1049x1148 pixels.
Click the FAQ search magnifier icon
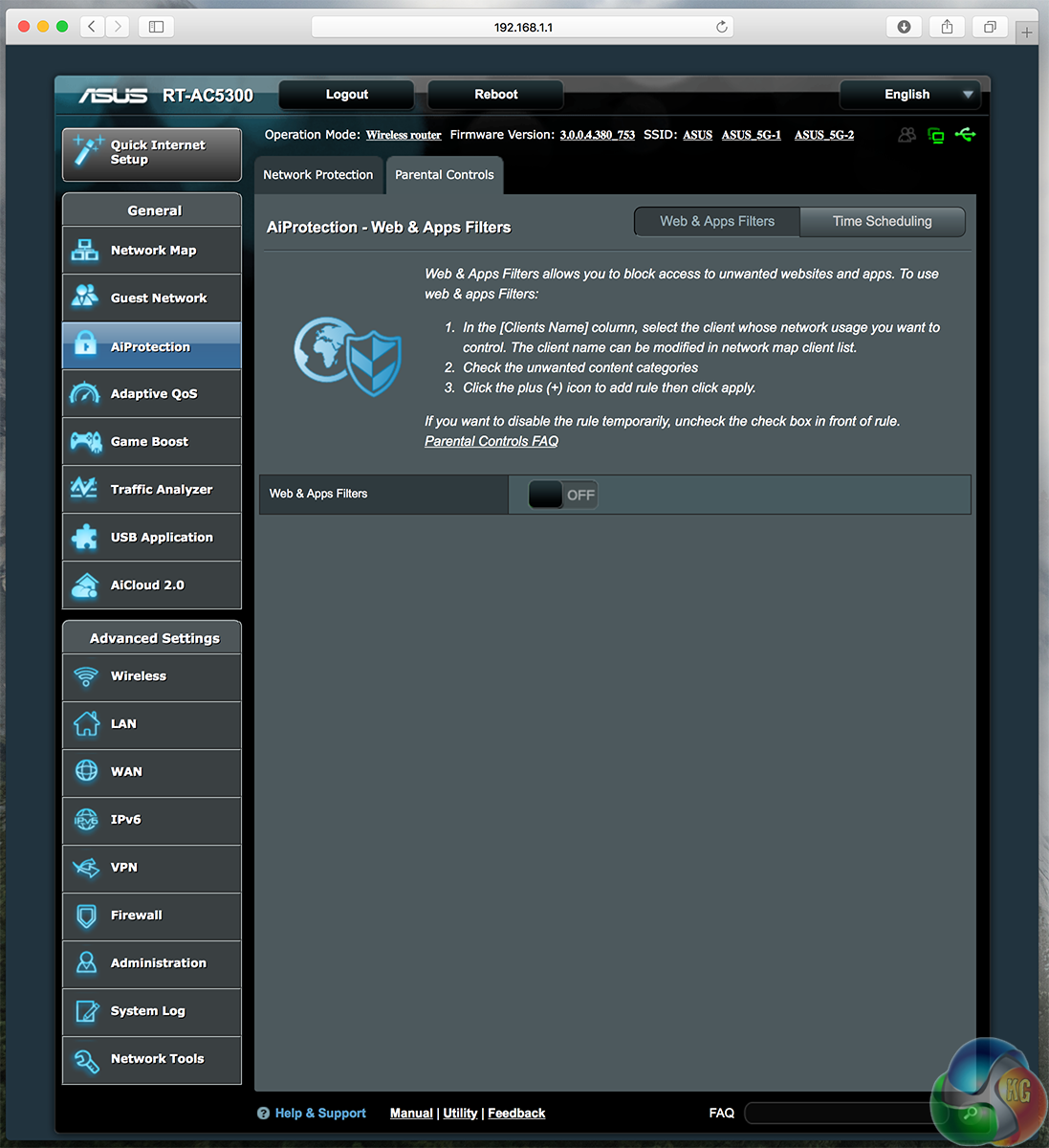[x=970, y=1113]
